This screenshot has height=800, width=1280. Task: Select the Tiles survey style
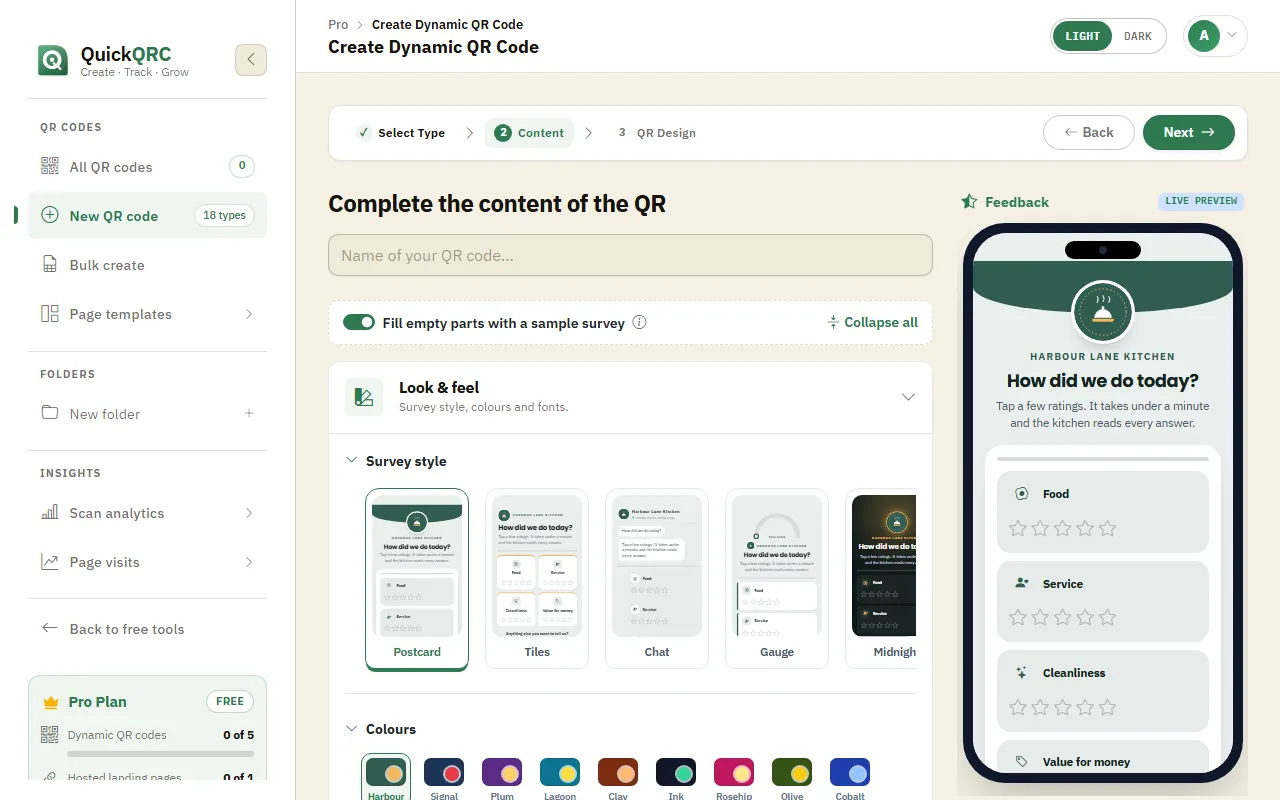(537, 578)
